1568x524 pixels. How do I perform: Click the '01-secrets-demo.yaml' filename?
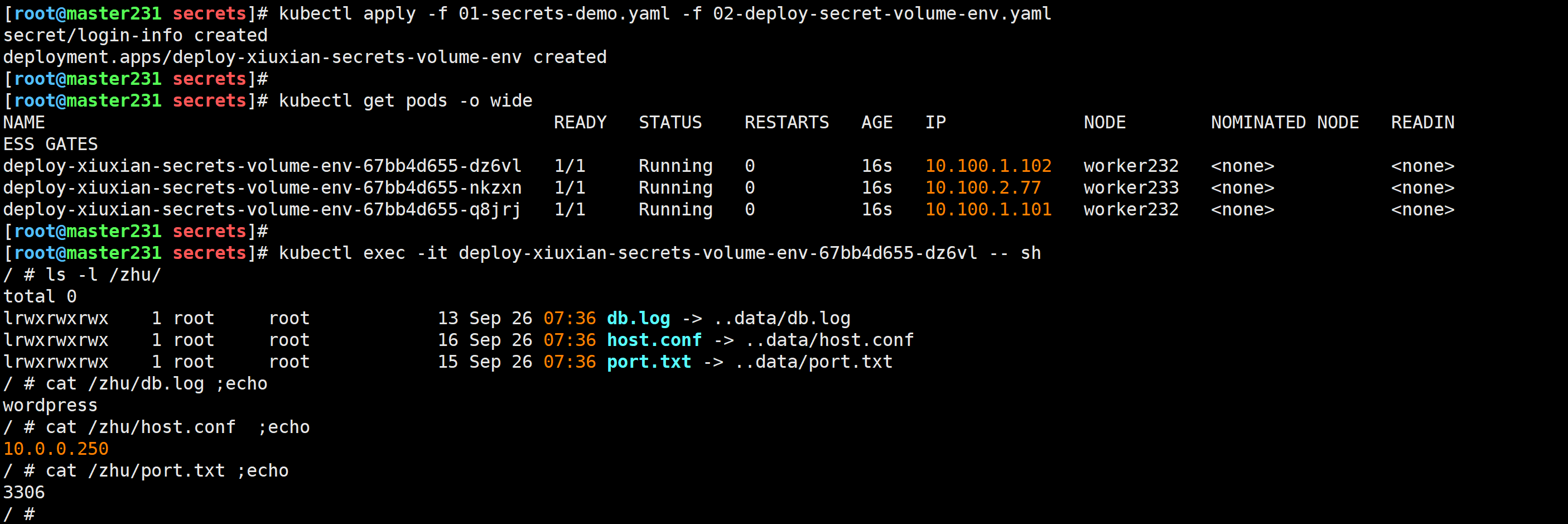tap(565, 13)
